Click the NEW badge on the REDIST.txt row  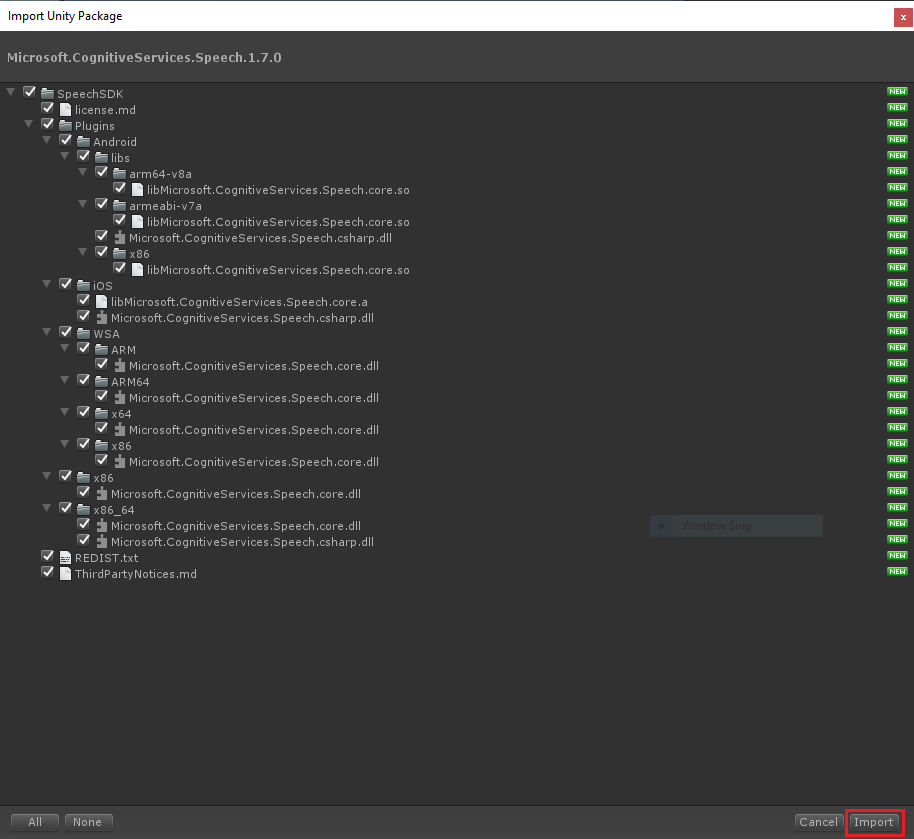click(x=897, y=555)
